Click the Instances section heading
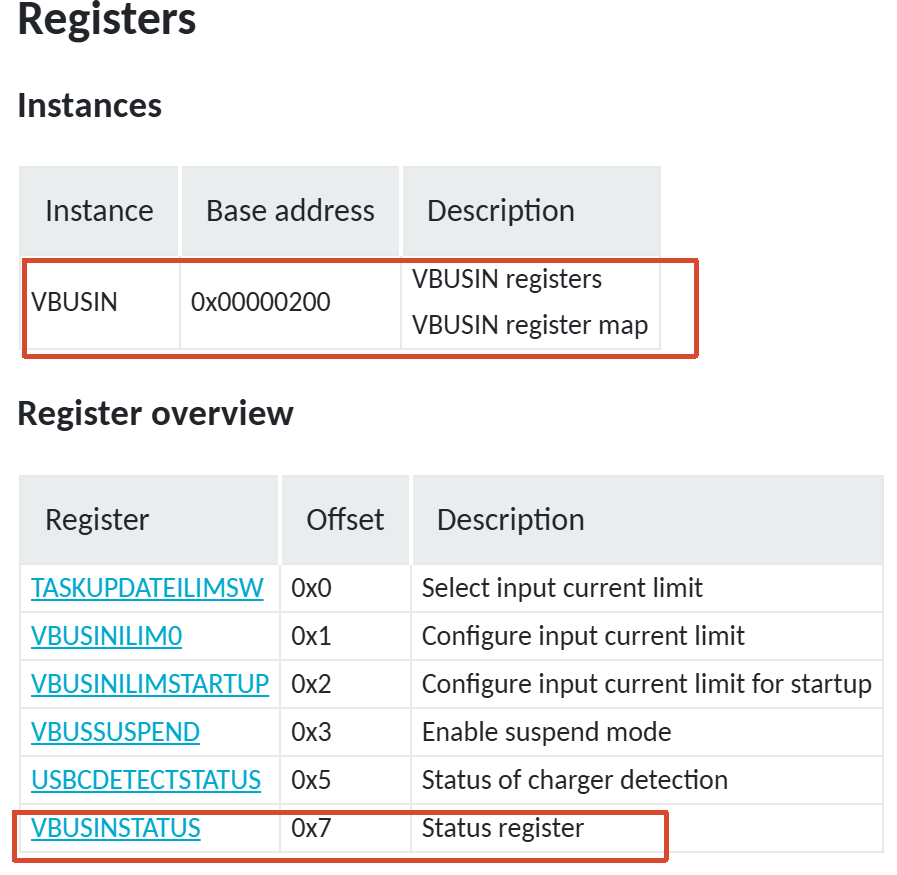This screenshot has width=897, height=875. 90,106
